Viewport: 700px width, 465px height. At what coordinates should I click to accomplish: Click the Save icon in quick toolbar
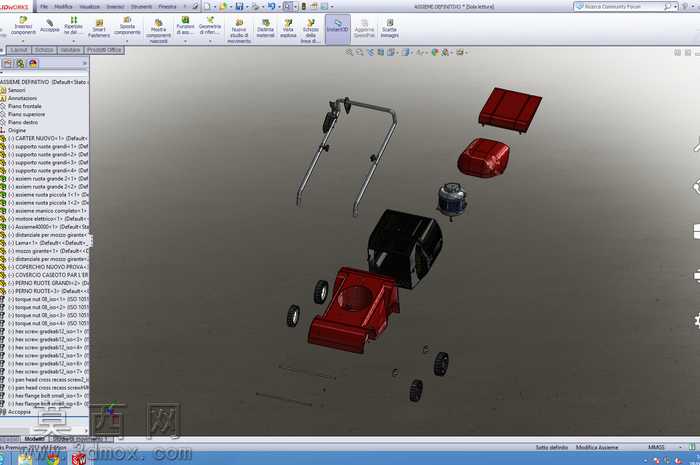tap(239, 6)
